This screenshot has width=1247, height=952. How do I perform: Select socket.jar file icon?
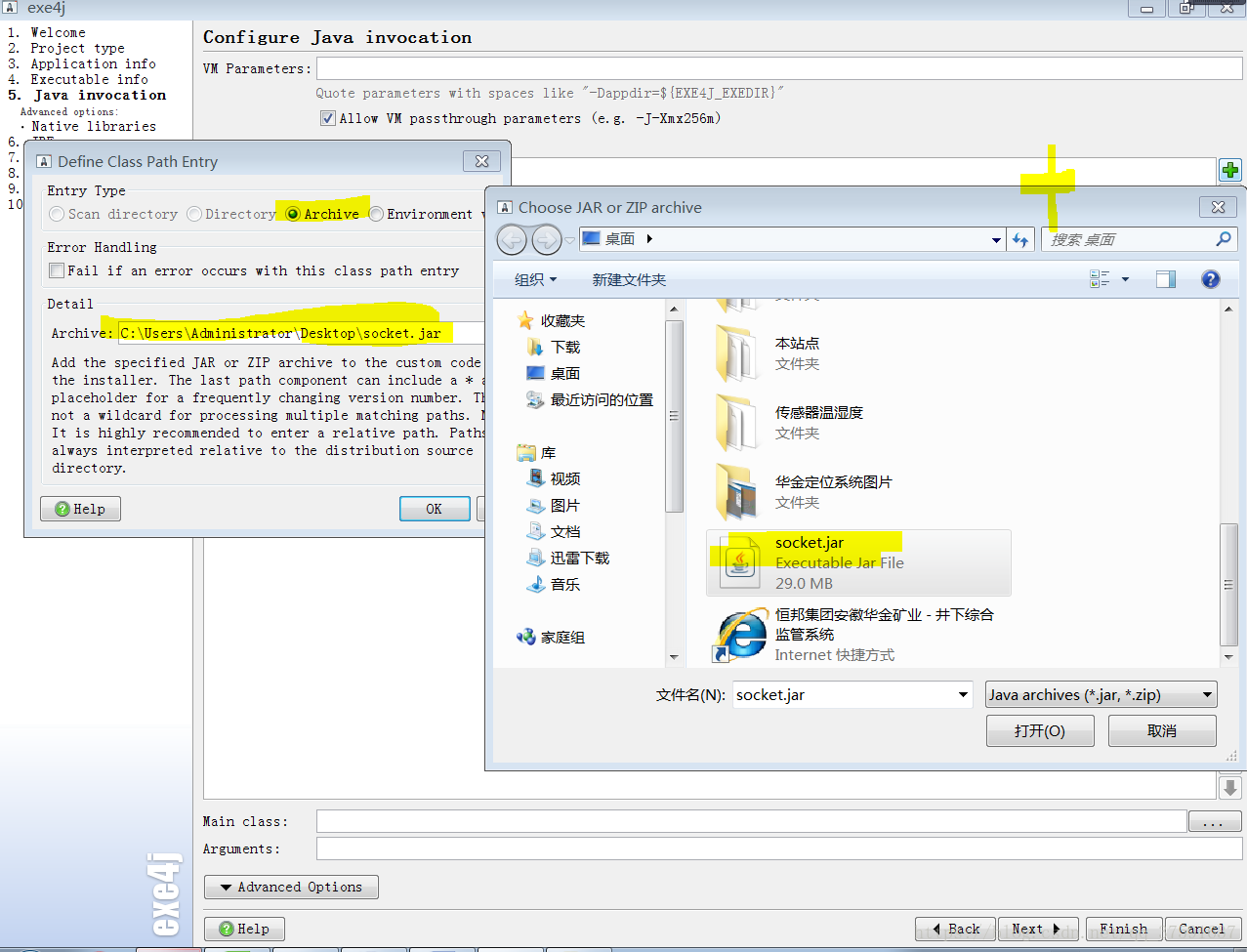tap(739, 562)
